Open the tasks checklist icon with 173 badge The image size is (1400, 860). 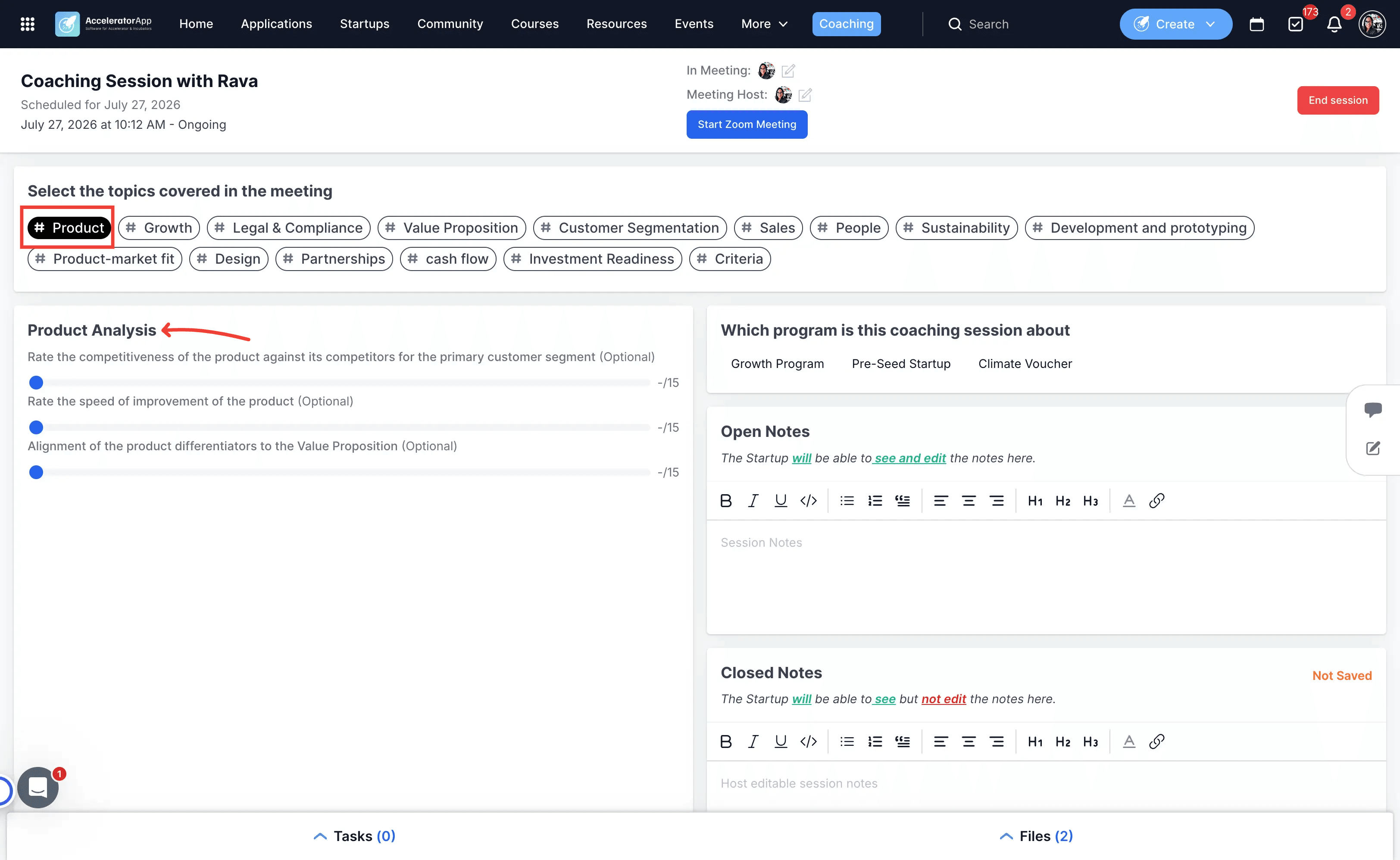[x=1295, y=24]
